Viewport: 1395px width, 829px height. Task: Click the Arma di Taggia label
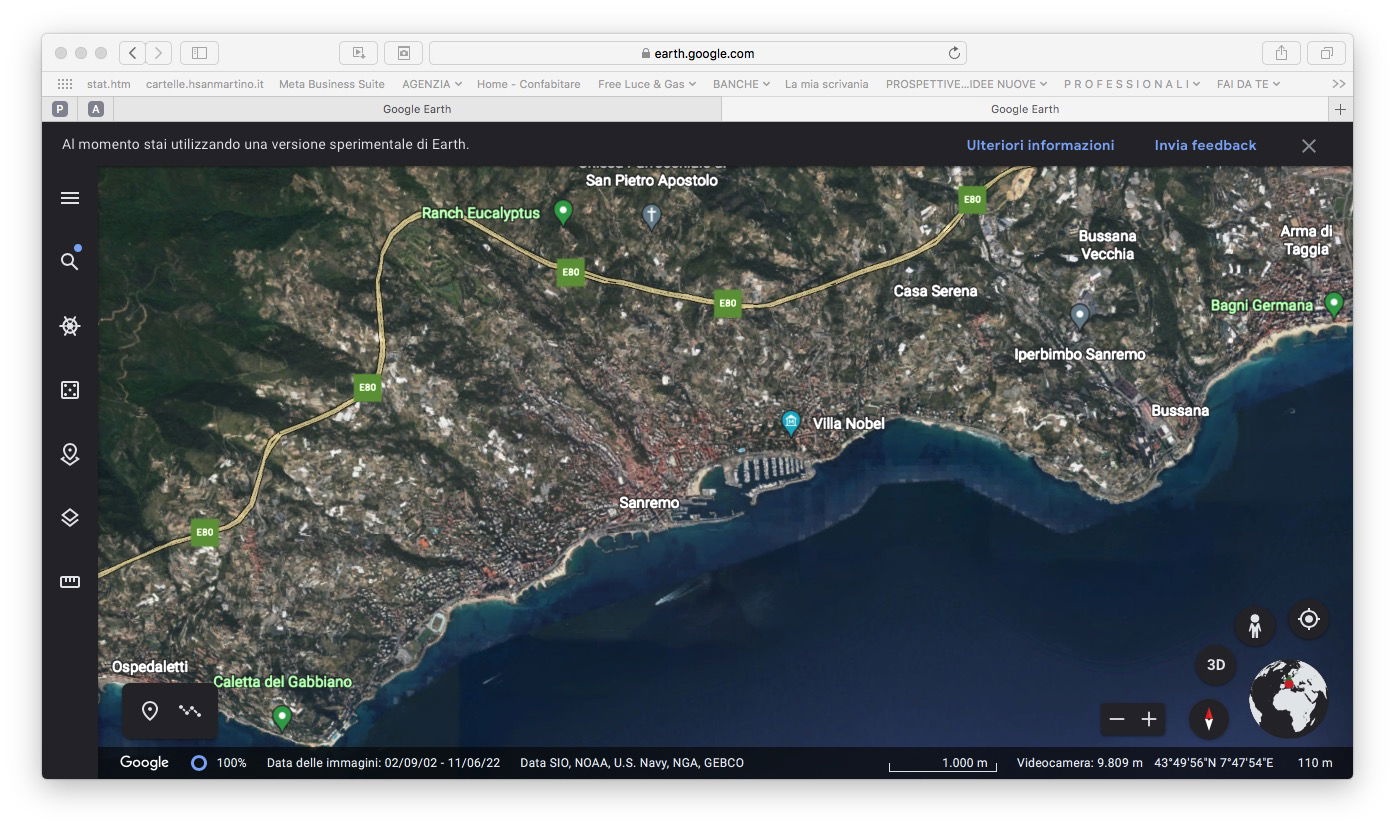(1306, 241)
